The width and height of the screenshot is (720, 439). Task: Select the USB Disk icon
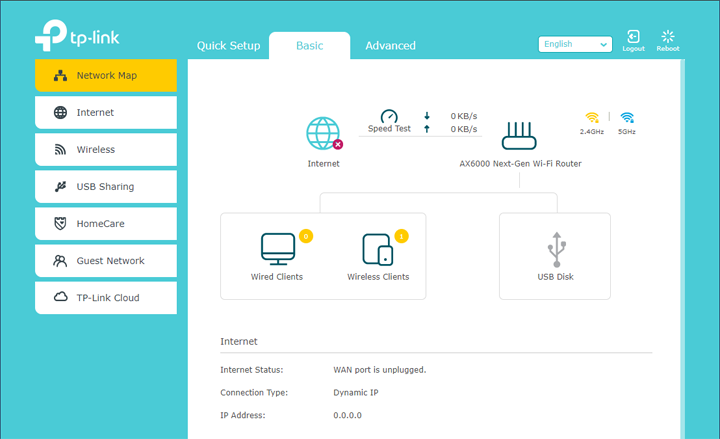(x=554, y=248)
